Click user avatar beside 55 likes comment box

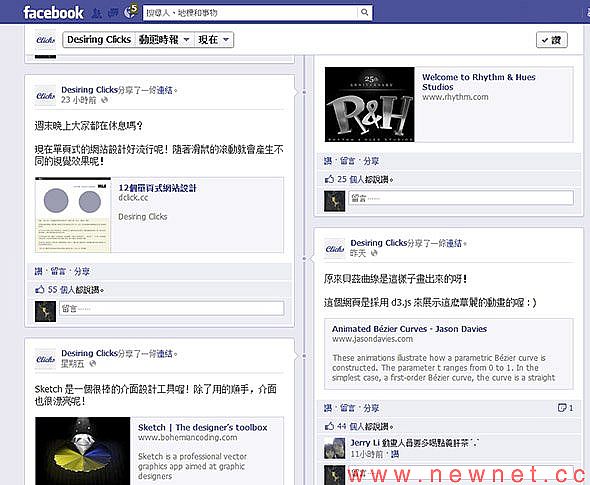click(46, 312)
